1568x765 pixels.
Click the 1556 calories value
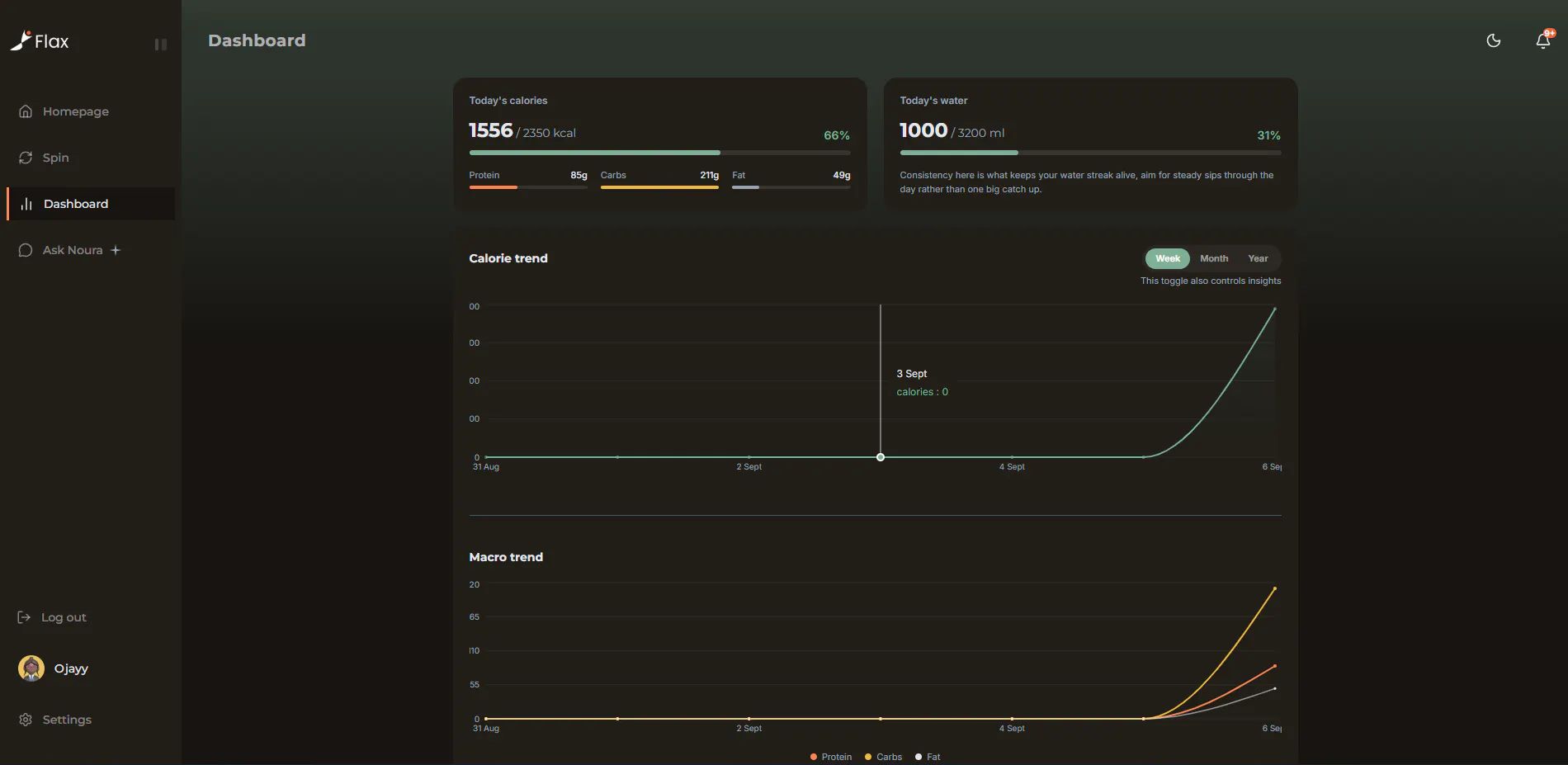(x=491, y=130)
